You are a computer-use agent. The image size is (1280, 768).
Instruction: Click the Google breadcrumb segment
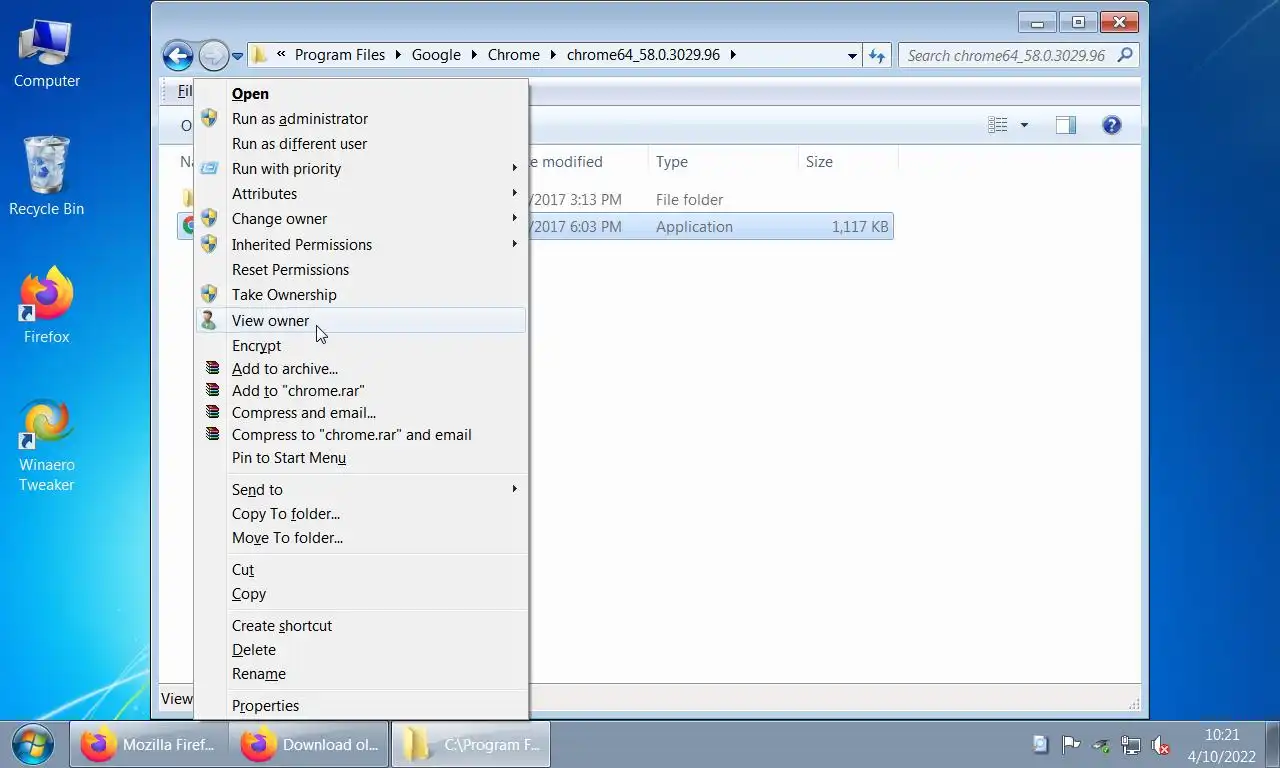[x=436, y=55]
